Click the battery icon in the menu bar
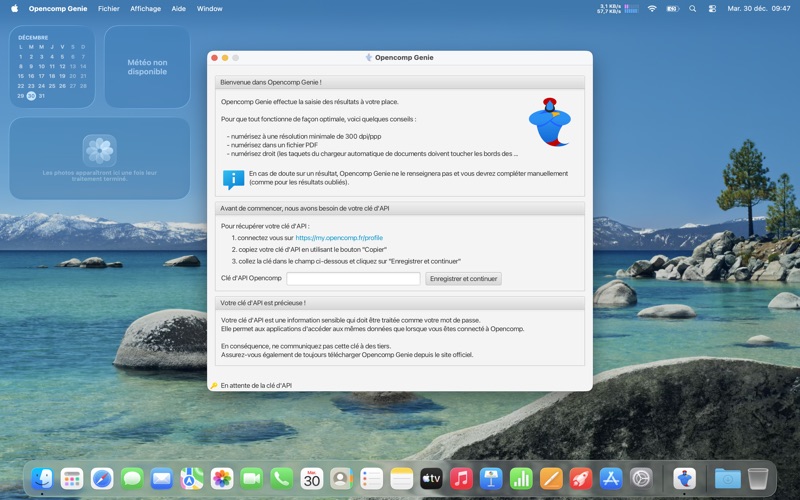Viewport: 800px width, 500px height. coord(672,9)
